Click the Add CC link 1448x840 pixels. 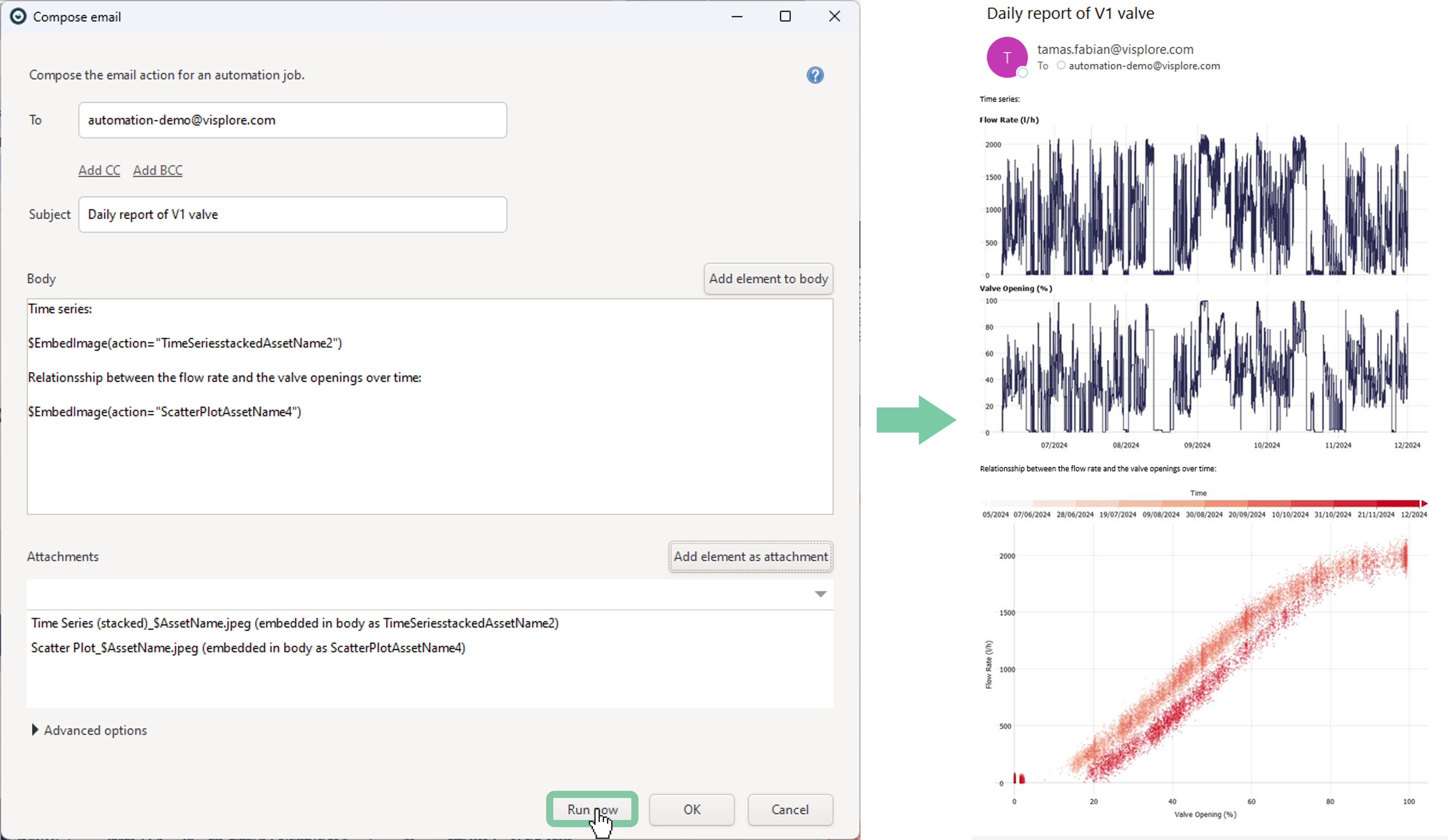[99, 170]
